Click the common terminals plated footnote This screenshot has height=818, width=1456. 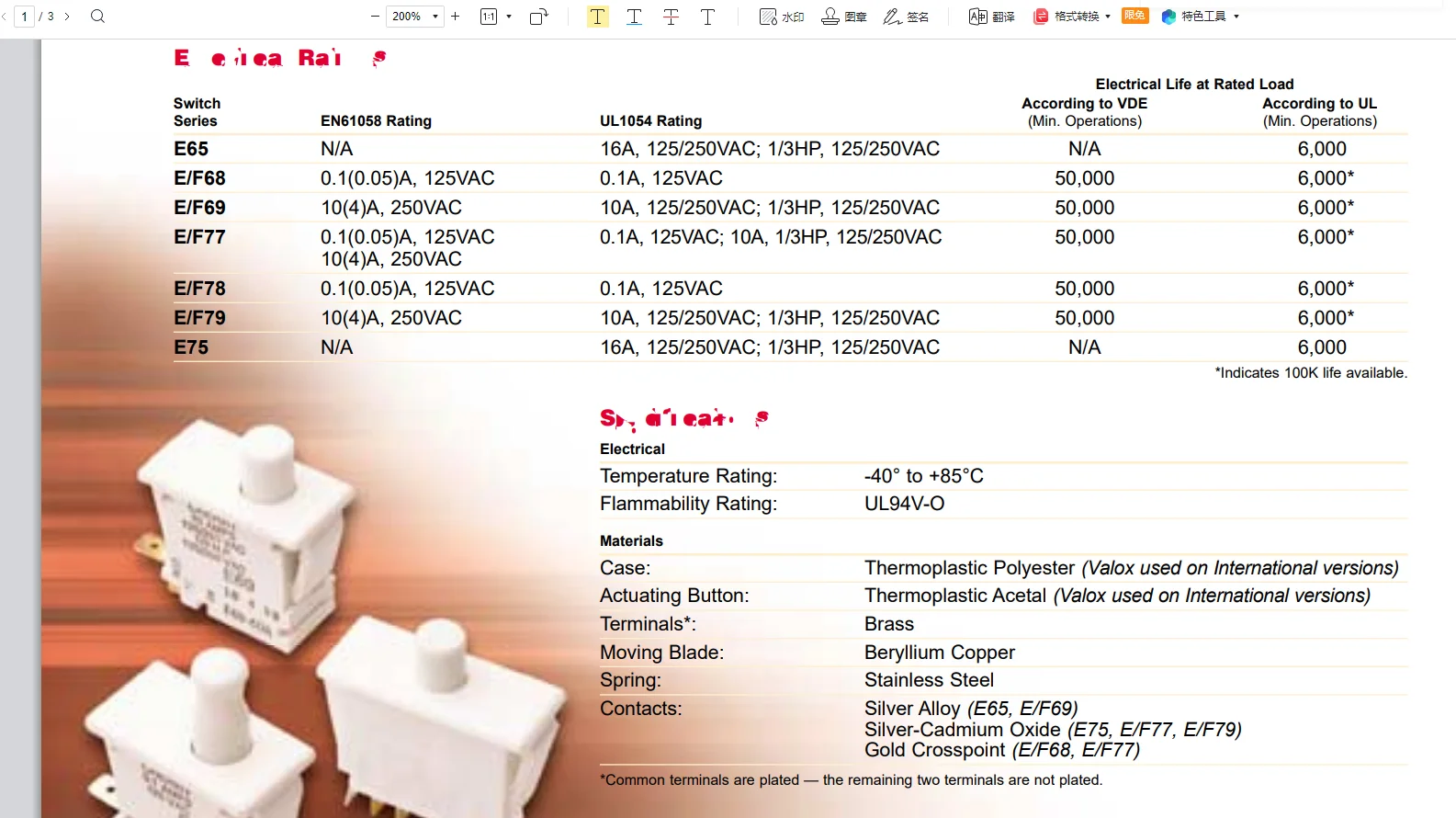[x=851, y=780]
